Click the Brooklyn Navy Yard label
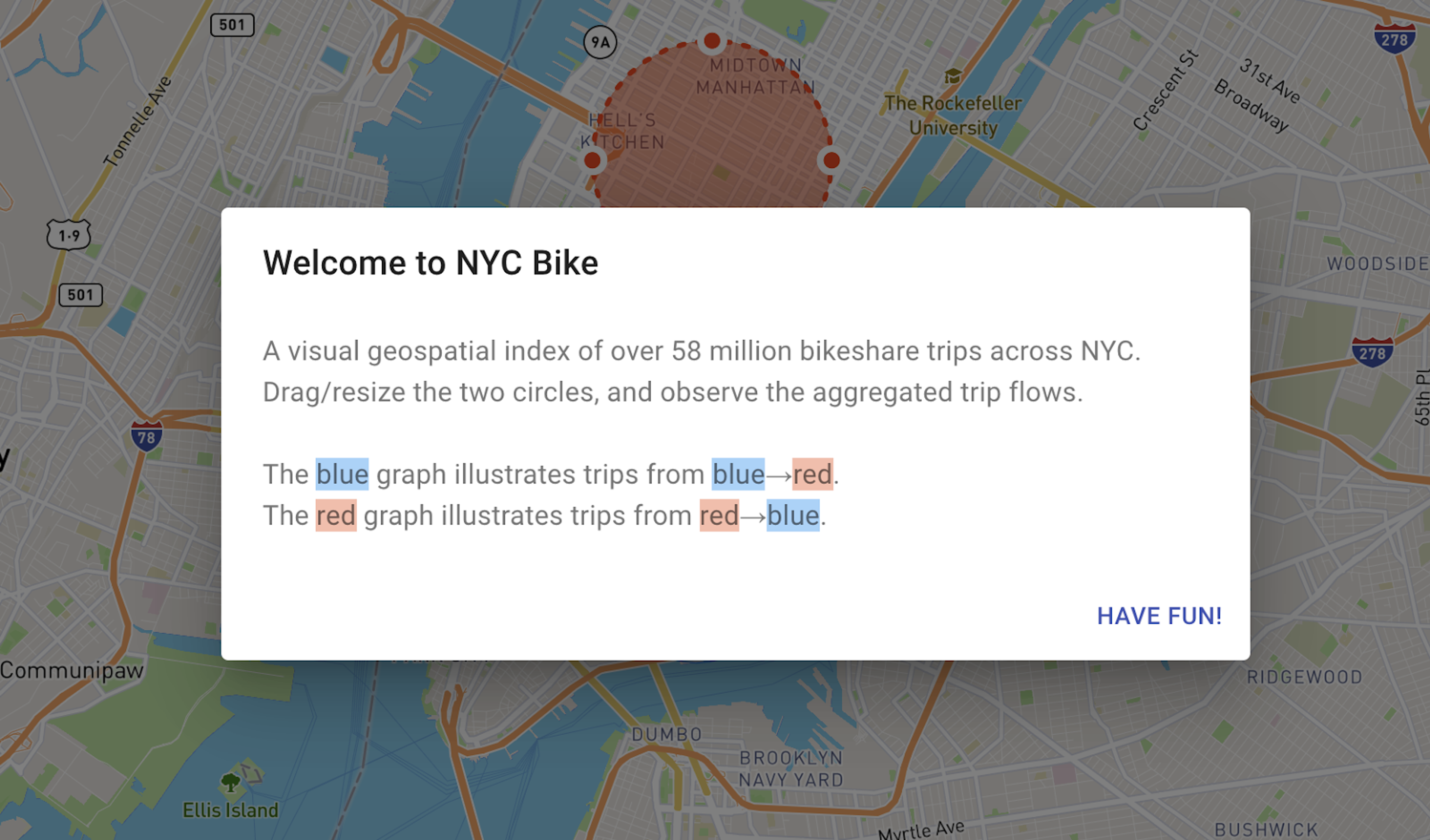The height and width of the screenshot is (840, 1430). [x=791, y=769]
